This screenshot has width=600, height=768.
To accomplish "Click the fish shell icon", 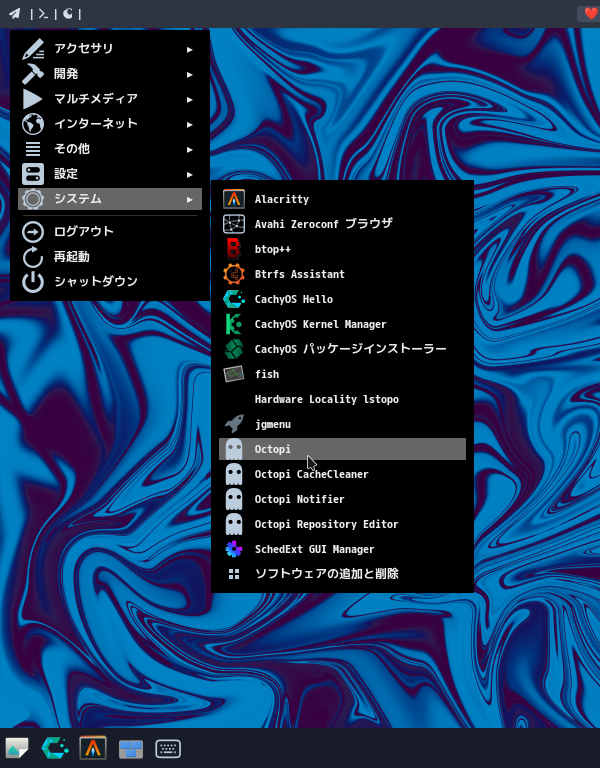I will click(234, 374).
